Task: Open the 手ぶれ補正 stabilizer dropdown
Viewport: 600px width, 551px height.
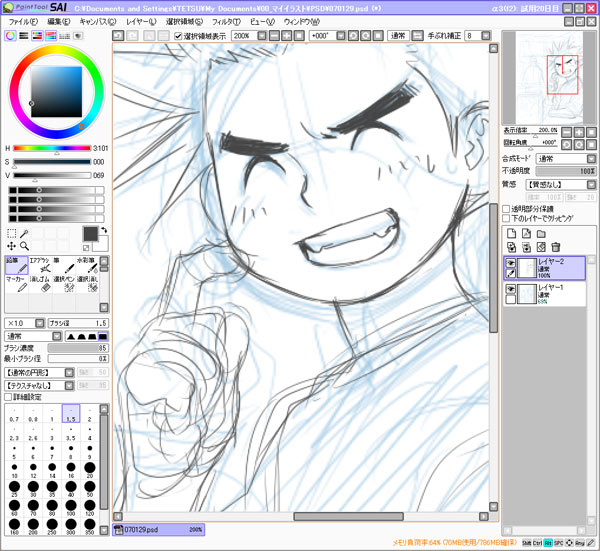Action: tap(486, 36)
